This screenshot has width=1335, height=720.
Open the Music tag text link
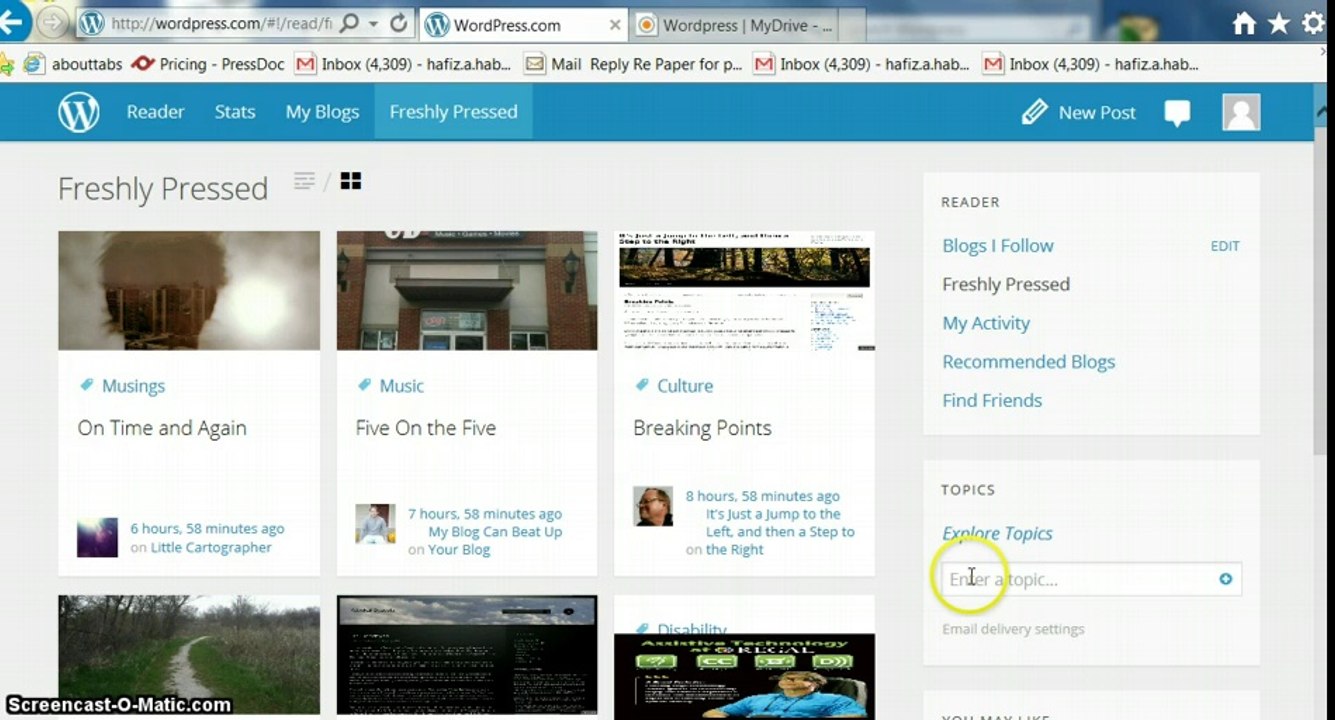coord(402,386)
